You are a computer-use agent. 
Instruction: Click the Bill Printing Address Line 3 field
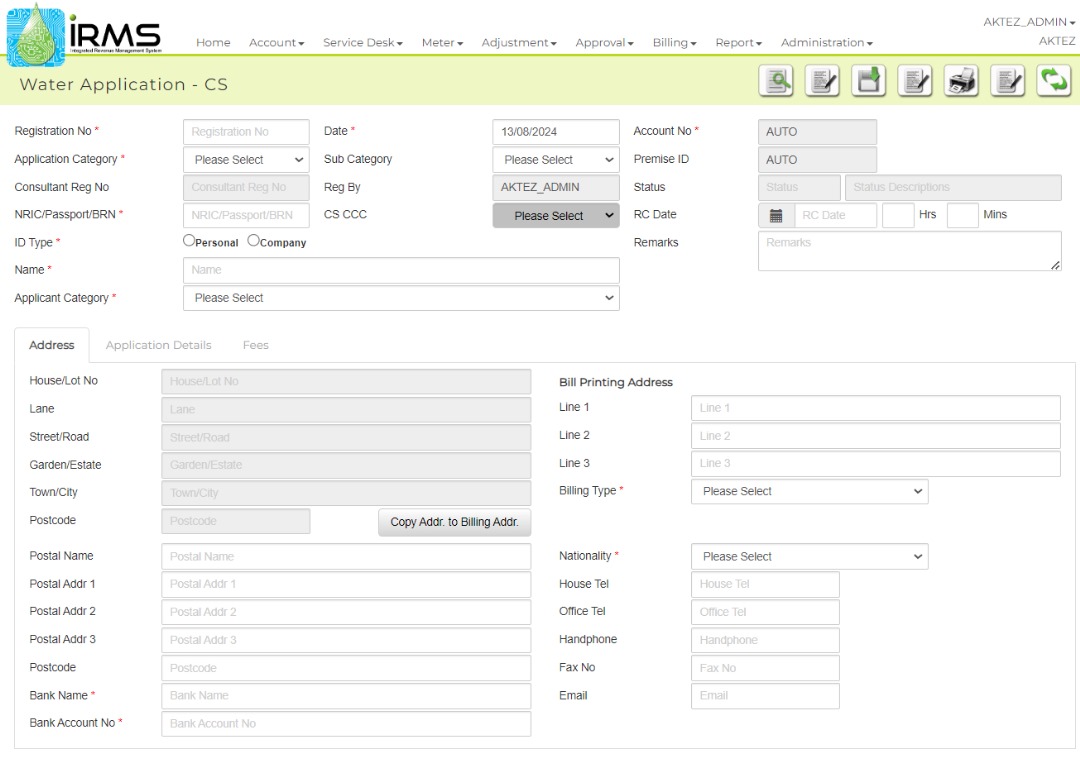(876, 463)
